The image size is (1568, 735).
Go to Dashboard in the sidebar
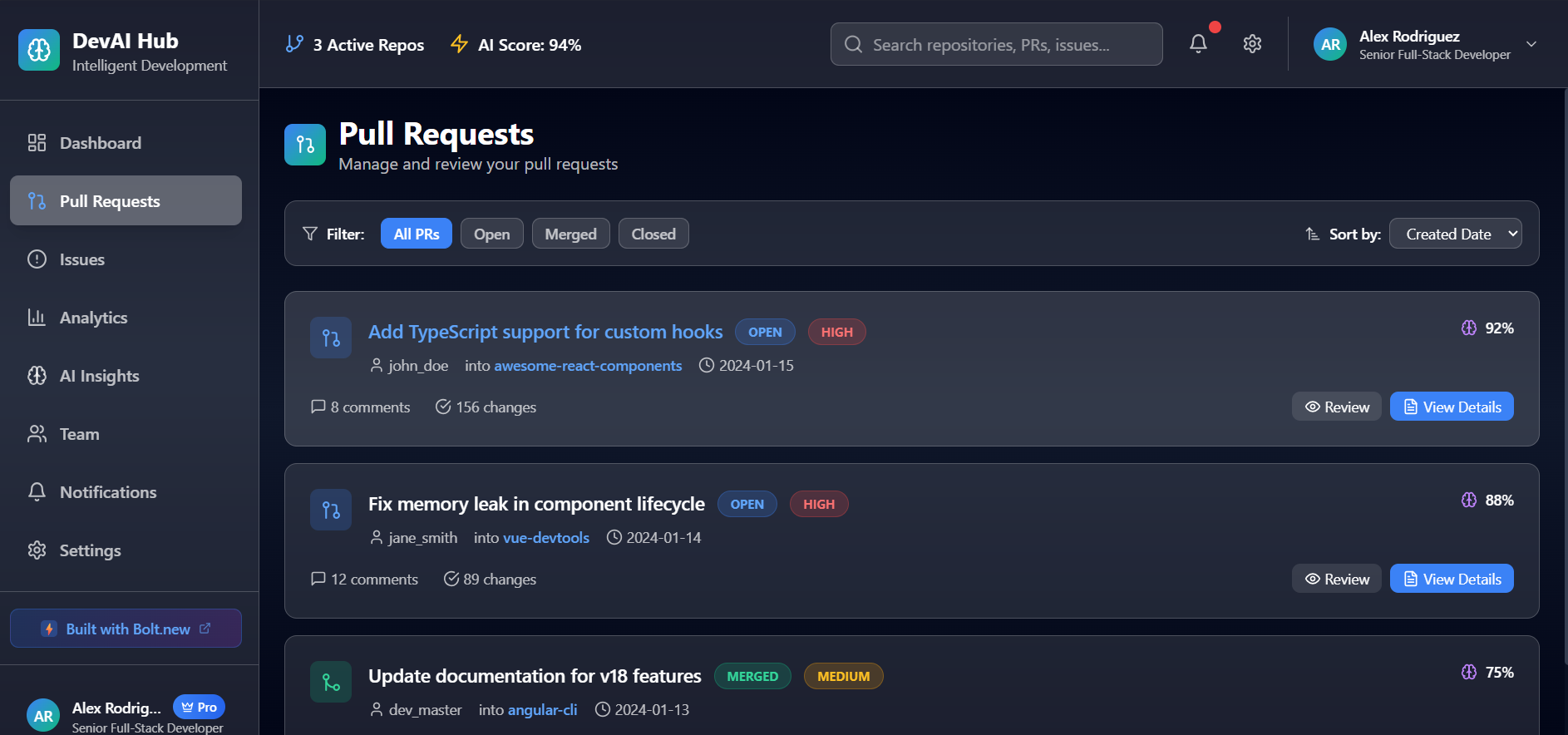[126, 142]
